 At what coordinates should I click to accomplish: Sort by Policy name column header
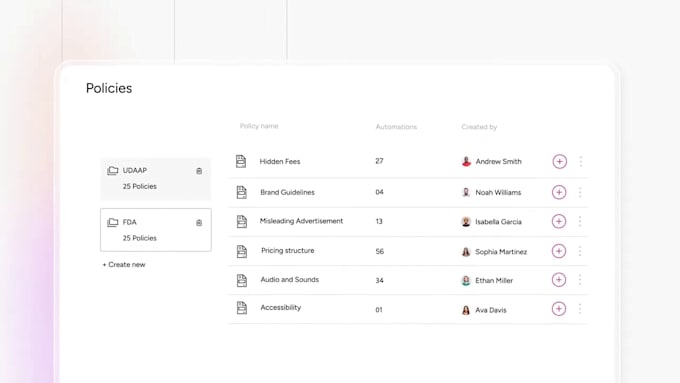click(259, 126)
